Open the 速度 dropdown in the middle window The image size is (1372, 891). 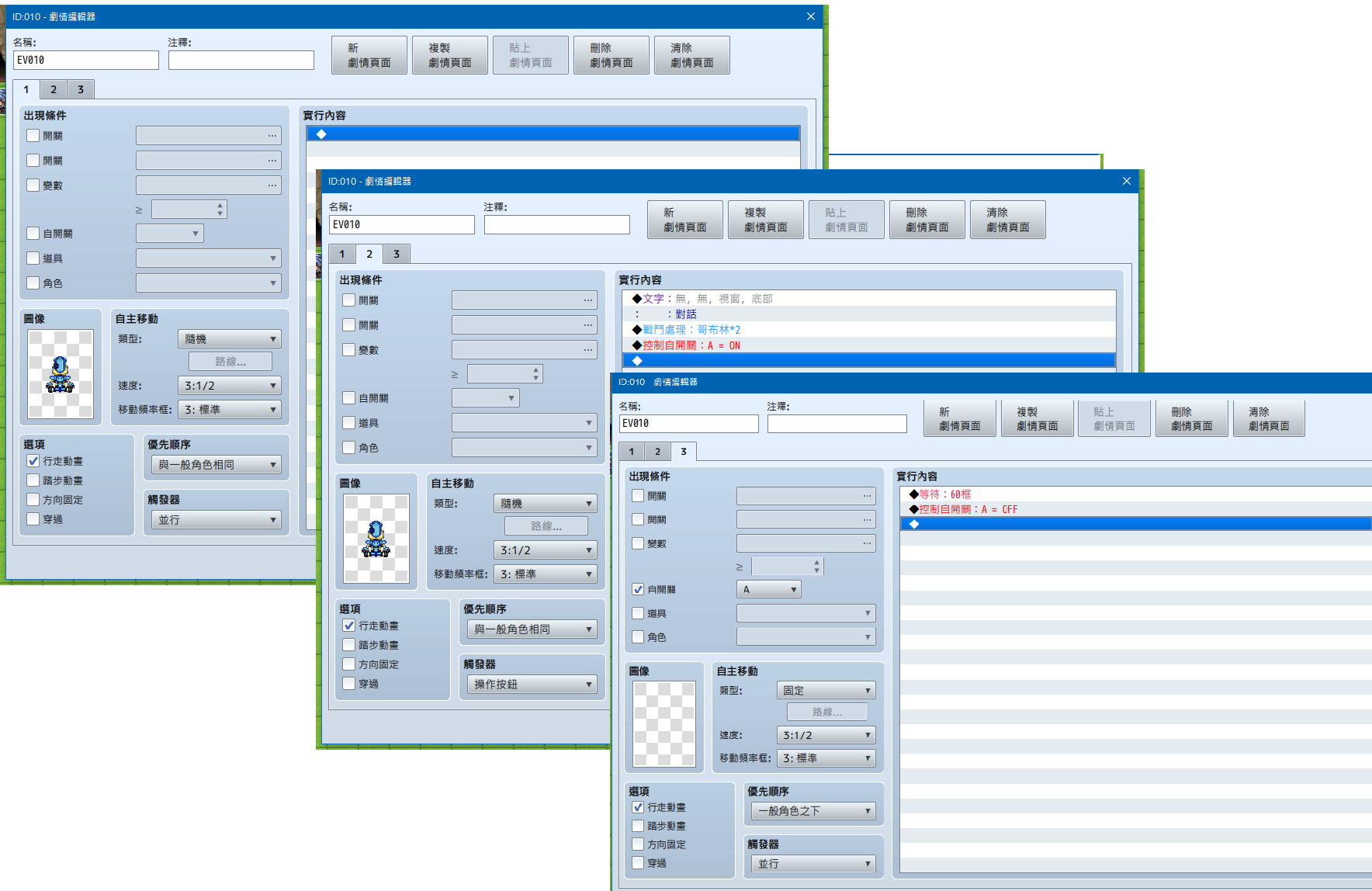545,550
